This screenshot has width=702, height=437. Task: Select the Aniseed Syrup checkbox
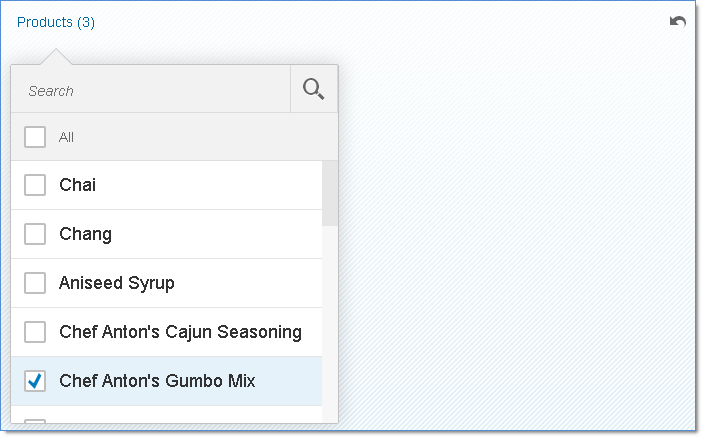(x=35, y=283)
